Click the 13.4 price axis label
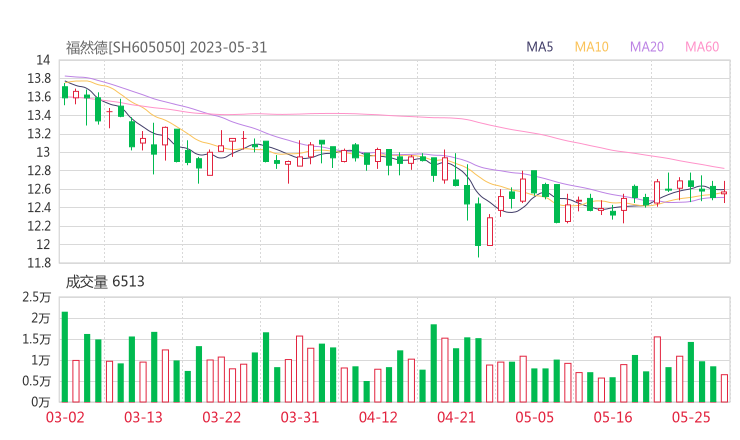 [39, 115]
